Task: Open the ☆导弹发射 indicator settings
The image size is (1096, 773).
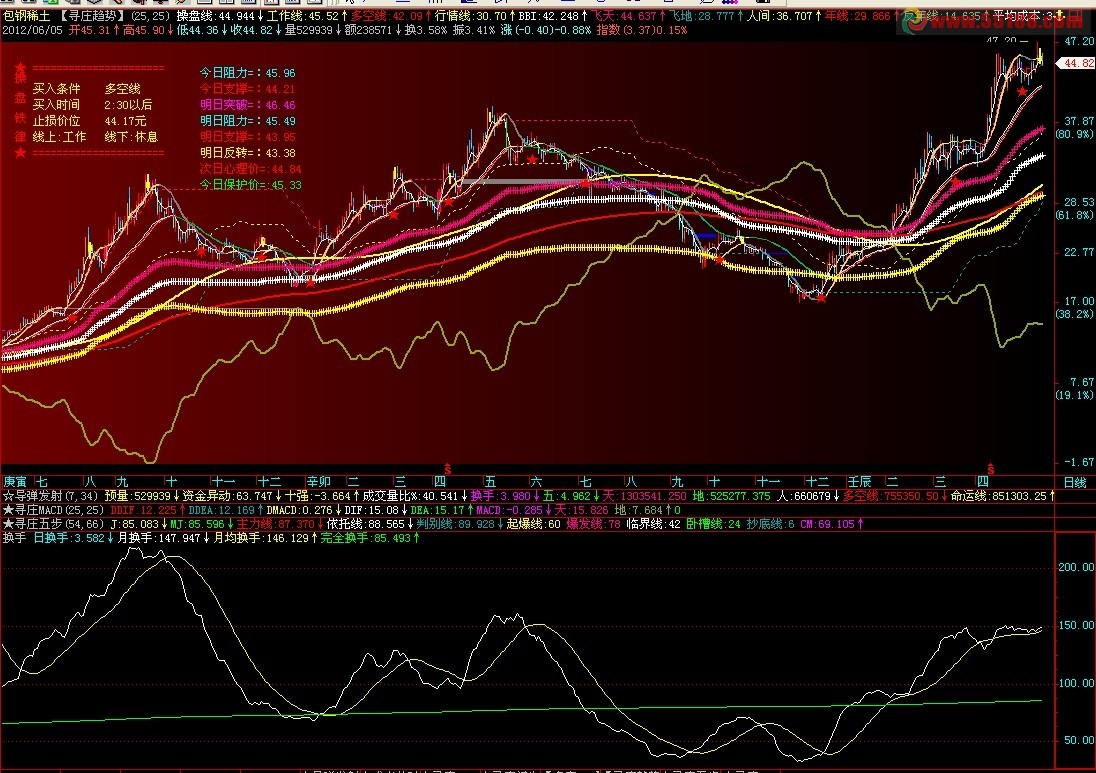Action: click(51, 496)
